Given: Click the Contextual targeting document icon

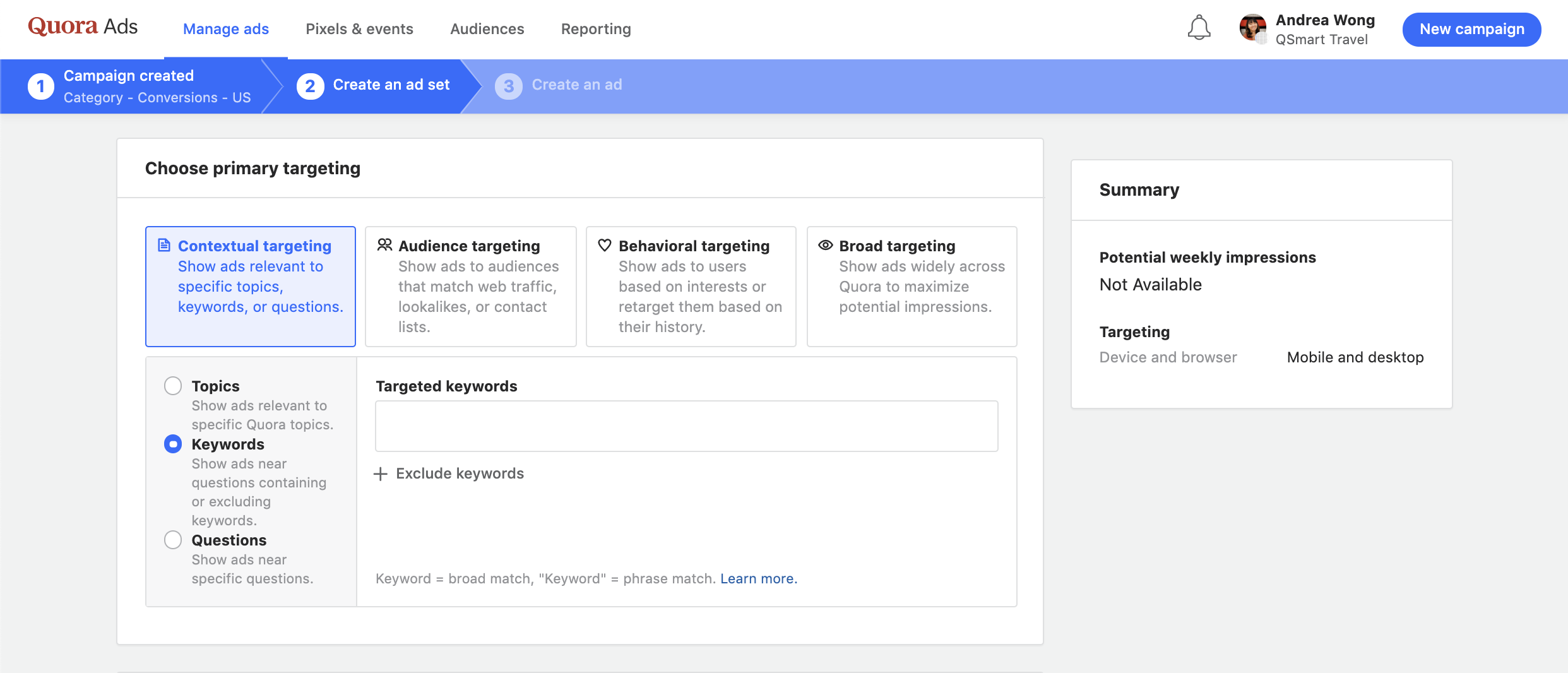Looking at the screenshot, I should pos(164,246).
